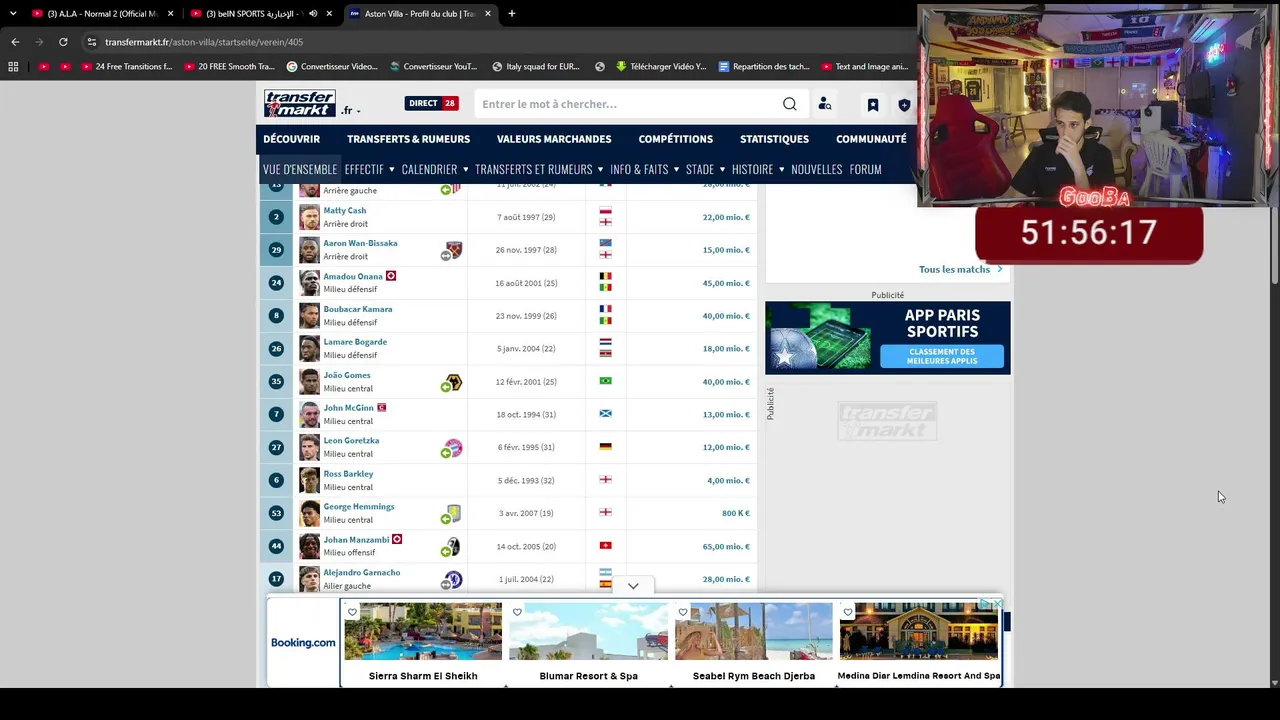Click the bookmark watchlist icon in header
This screenshot has height=720, width=1280.
873,105
